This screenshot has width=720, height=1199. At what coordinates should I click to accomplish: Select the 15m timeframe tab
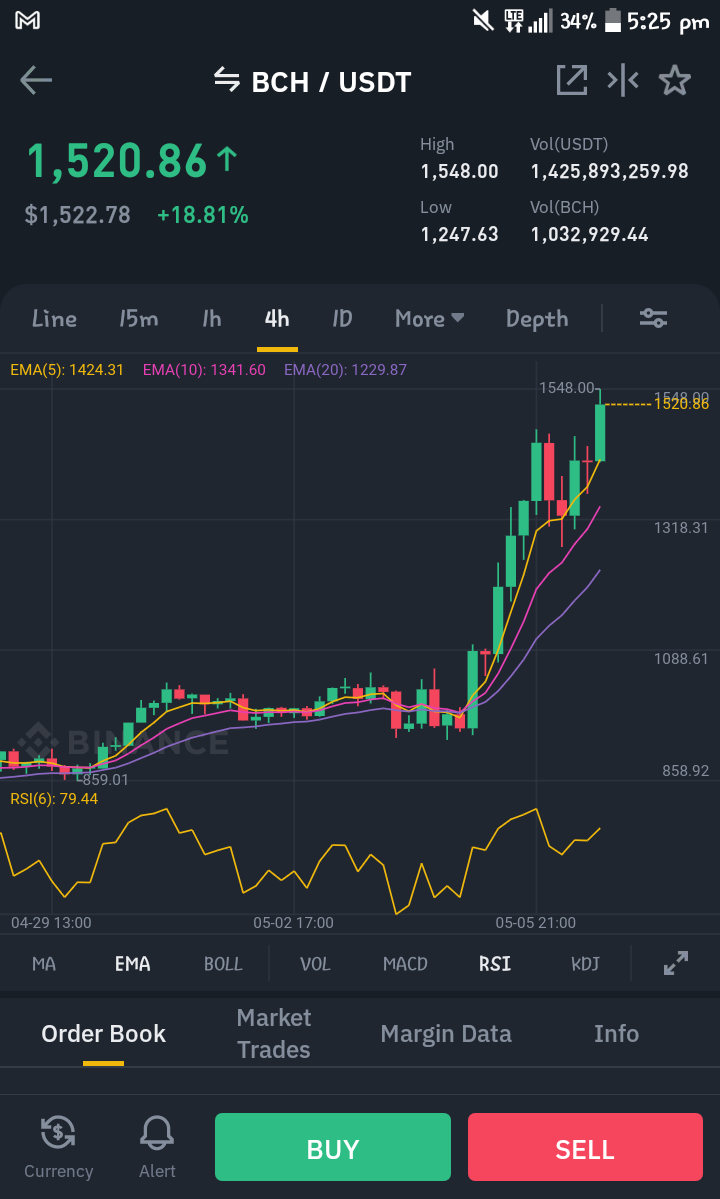click(138, 318)
